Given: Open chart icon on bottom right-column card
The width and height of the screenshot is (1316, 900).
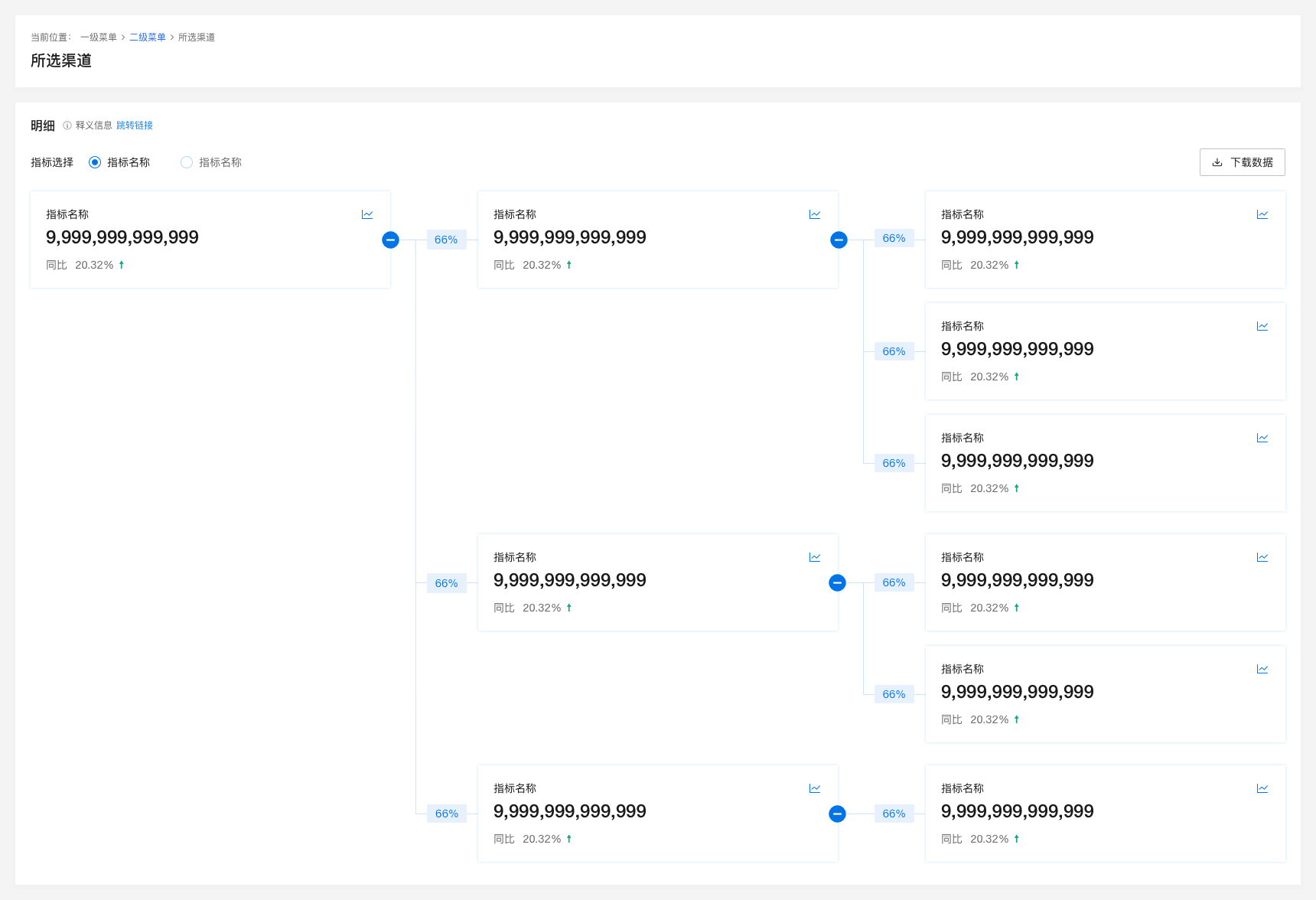Looking at the screenshot, I should tap(1262, 789).
